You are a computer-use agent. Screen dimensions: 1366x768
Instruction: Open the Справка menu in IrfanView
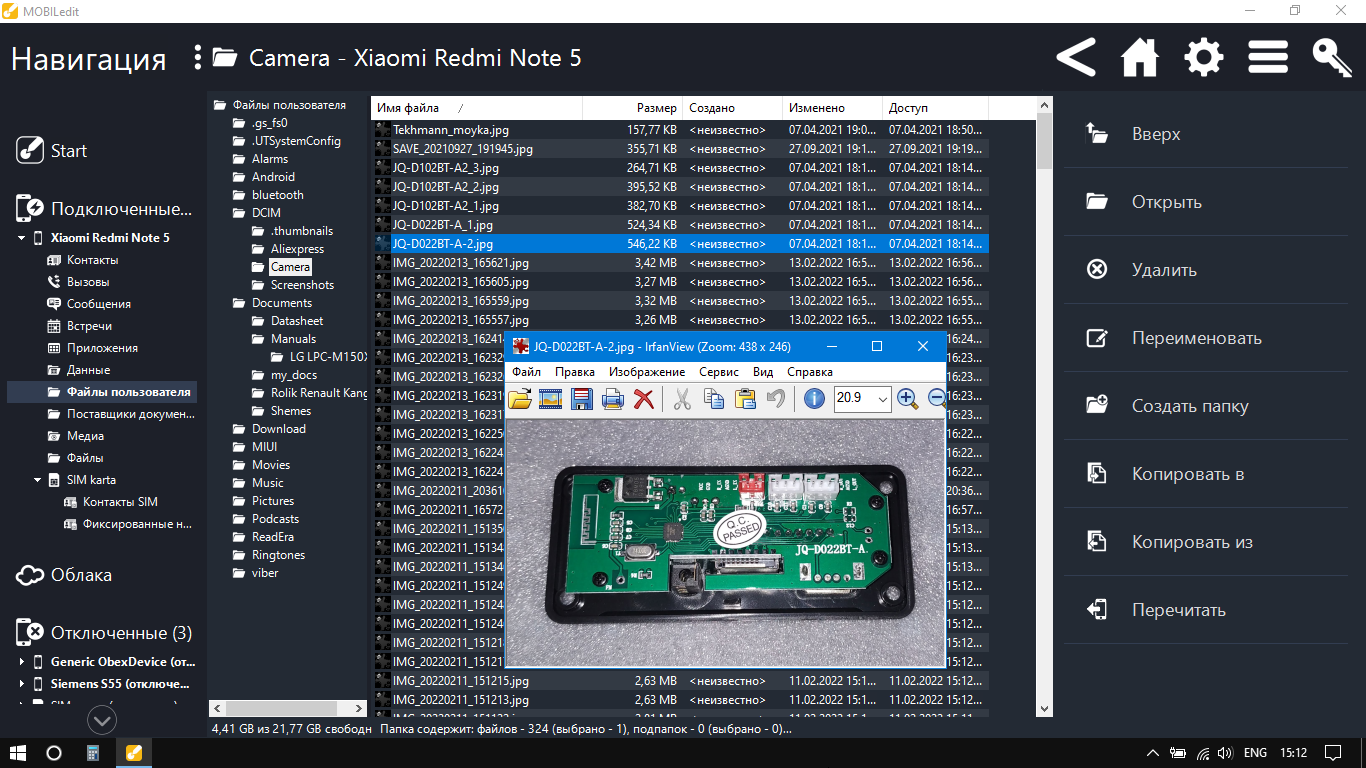tap(810, 372)
